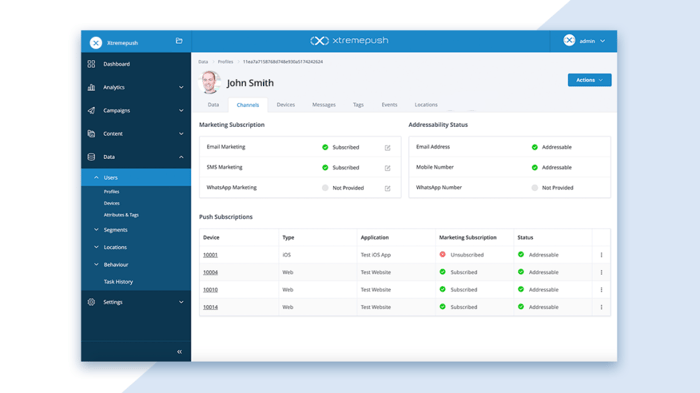Click the folder icon beside Xtremepush project name
The image size is (700, 393).
(x=179, y=41)
